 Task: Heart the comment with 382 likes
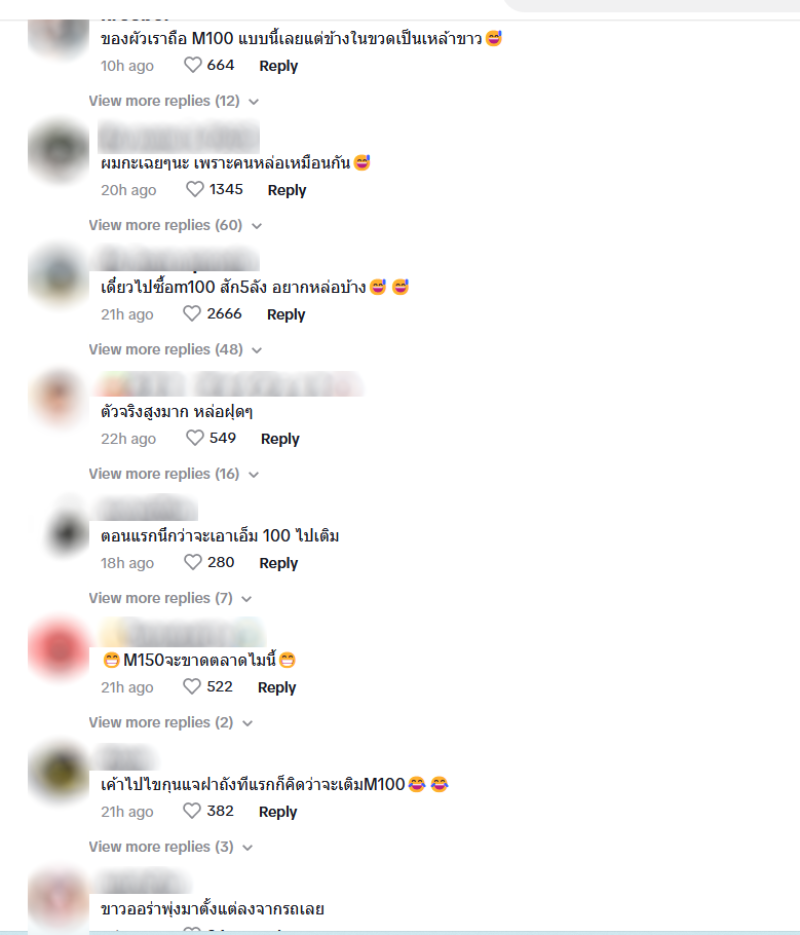pos(192,811)
